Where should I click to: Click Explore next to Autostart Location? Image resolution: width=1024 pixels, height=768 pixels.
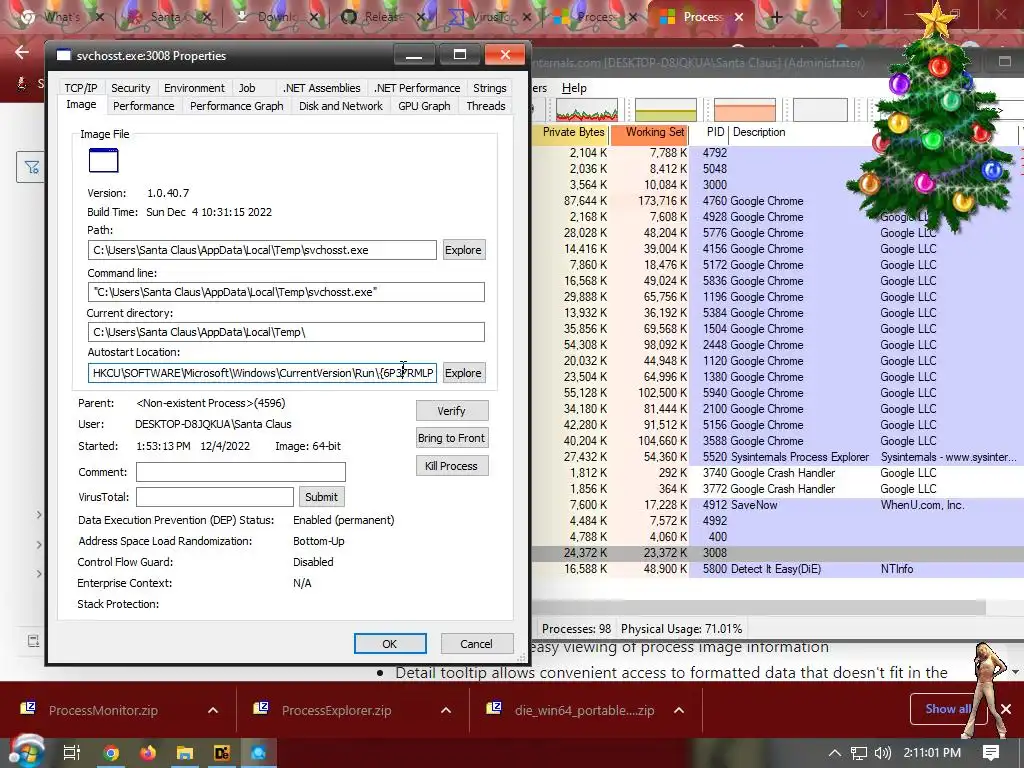pyautogui.click(x=463, y=373)
